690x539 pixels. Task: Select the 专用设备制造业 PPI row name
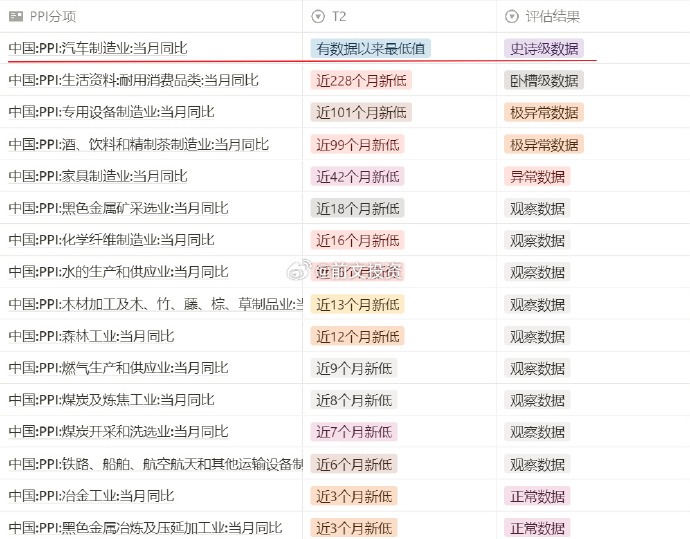coord(111,112)
